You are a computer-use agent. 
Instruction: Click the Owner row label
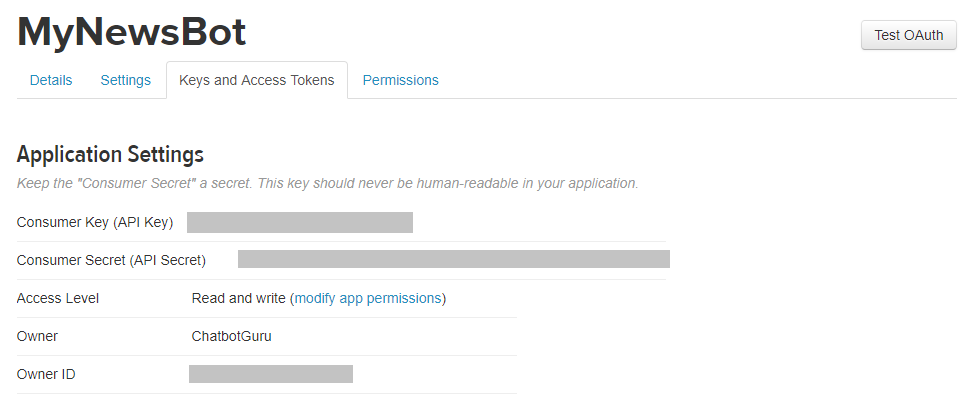click(x=37, y=336)
